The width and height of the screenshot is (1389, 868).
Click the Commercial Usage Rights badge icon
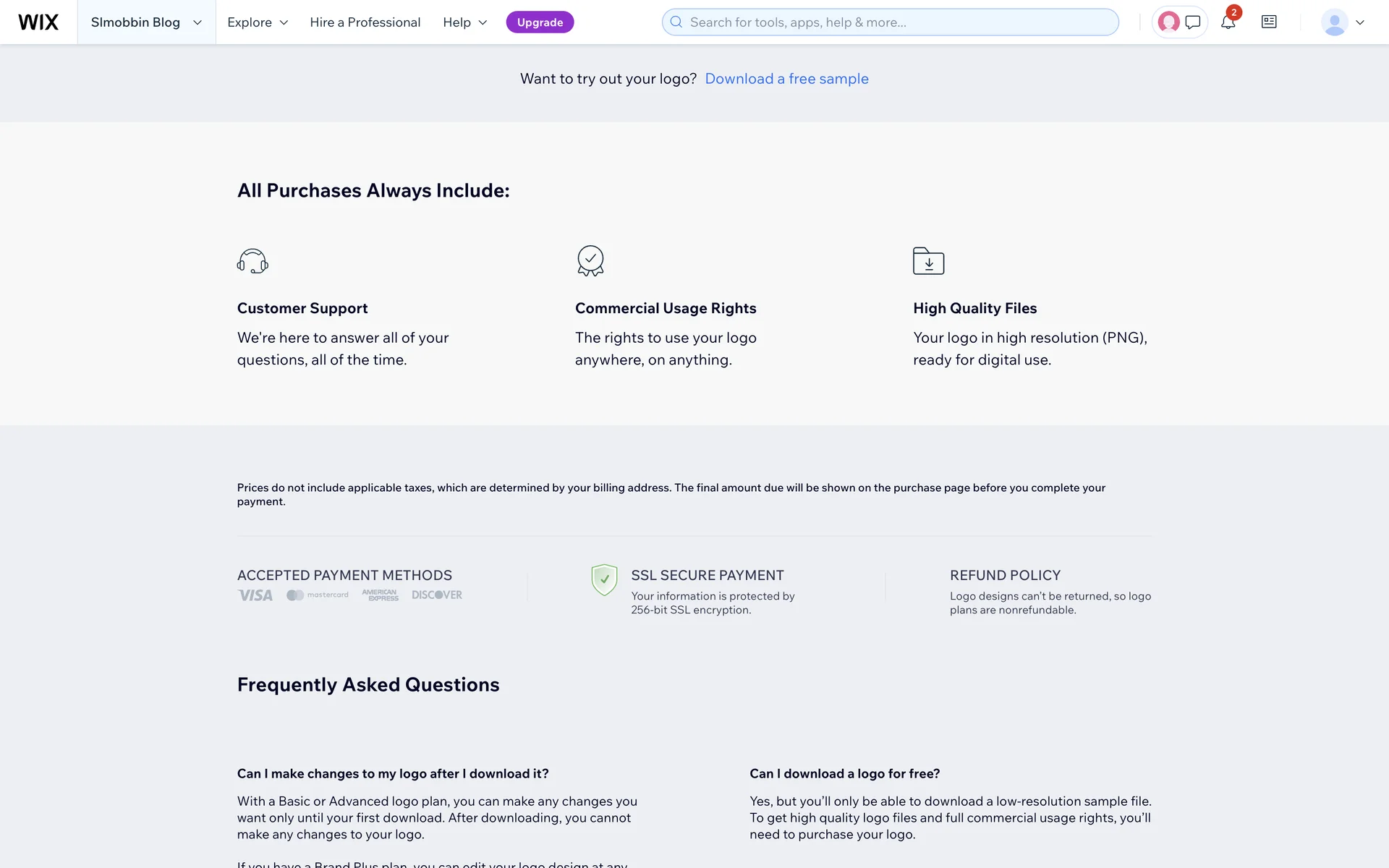click(590, 261)
